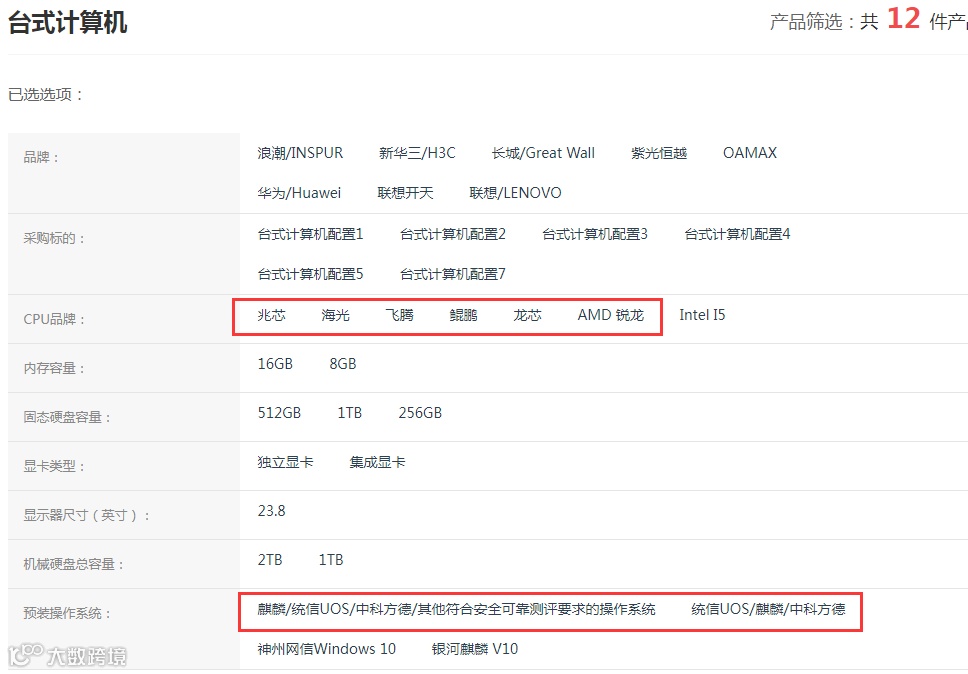
Task: Choose the 联想开天 brand filter
Action: pyautogui.click(x=405, y=193)
